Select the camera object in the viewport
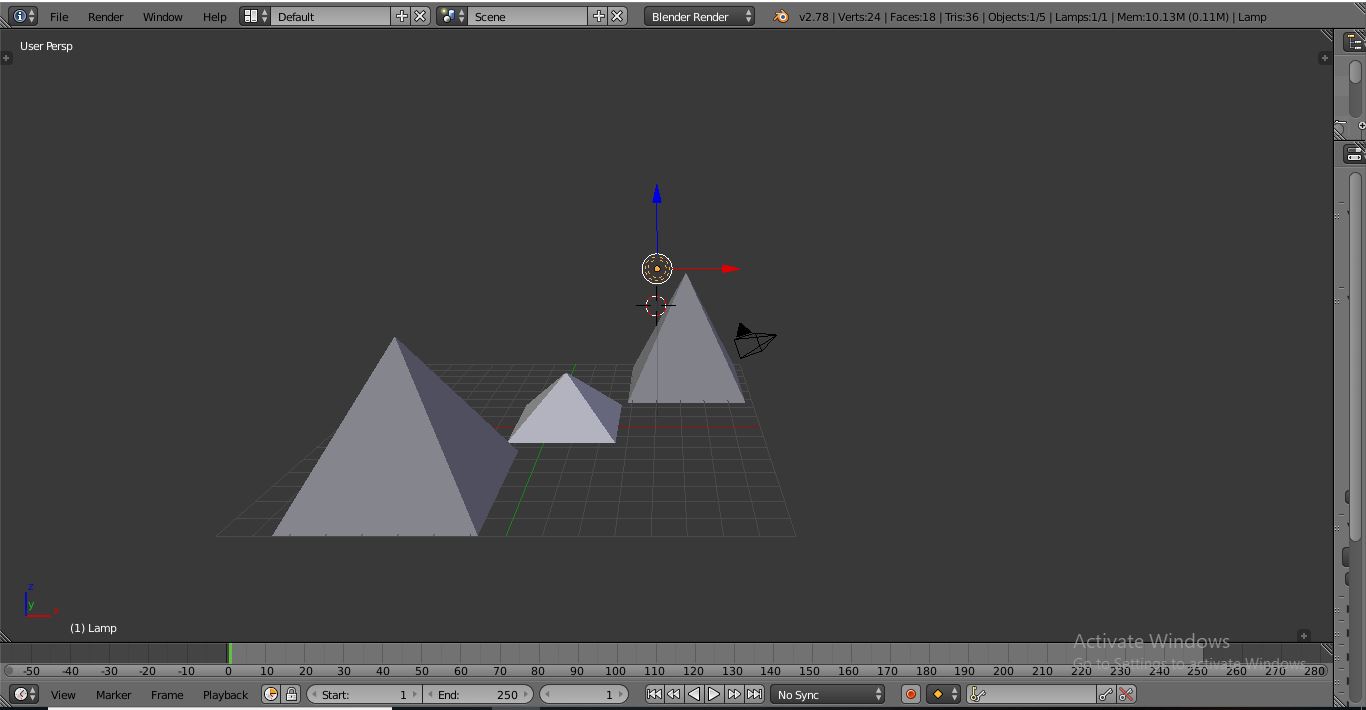This screenshot has width=1366, height=710. (754, 340)
